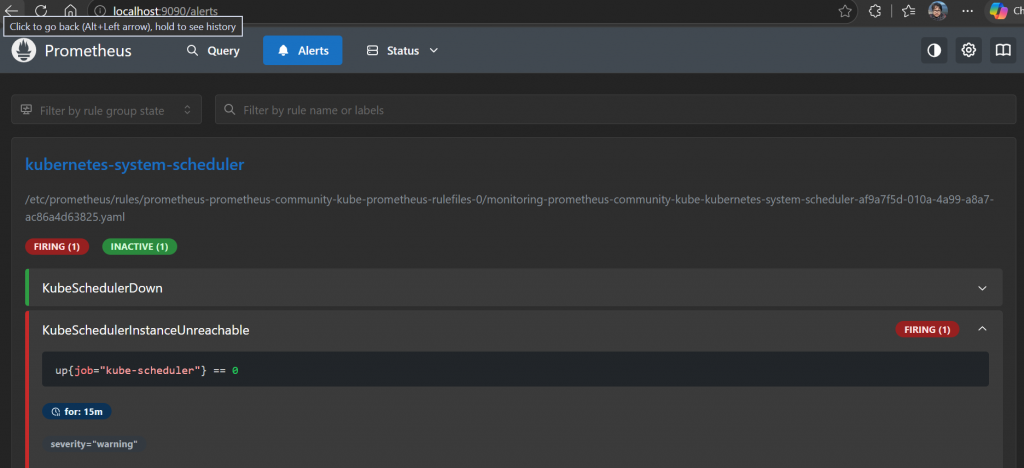Expand the KubeSchedulerDown rule chevron
Image resolution: width=1024 pixels, height=468 pixels.
point(982,288)
